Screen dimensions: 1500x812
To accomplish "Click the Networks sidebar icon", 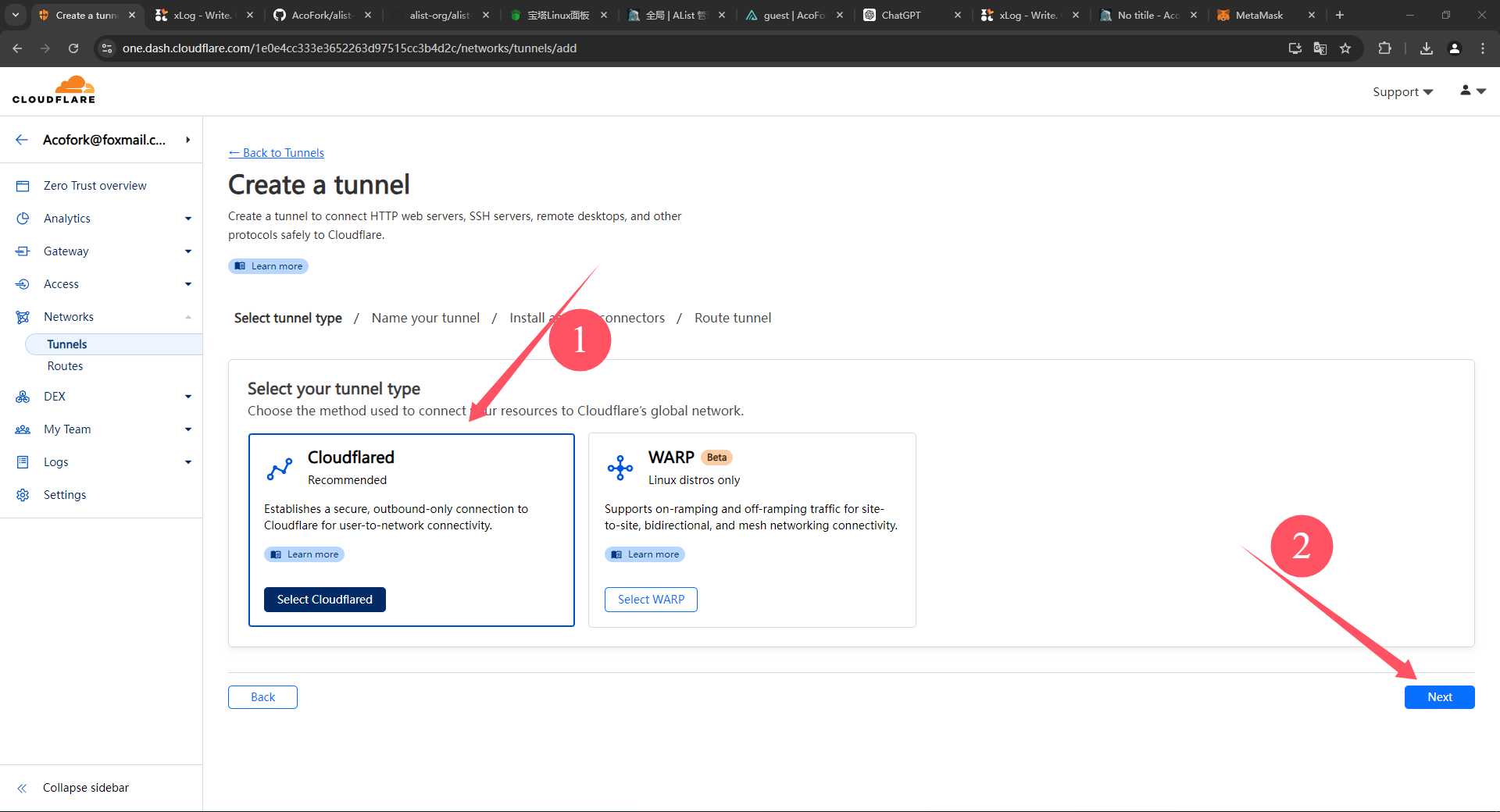I will (23, 317).
